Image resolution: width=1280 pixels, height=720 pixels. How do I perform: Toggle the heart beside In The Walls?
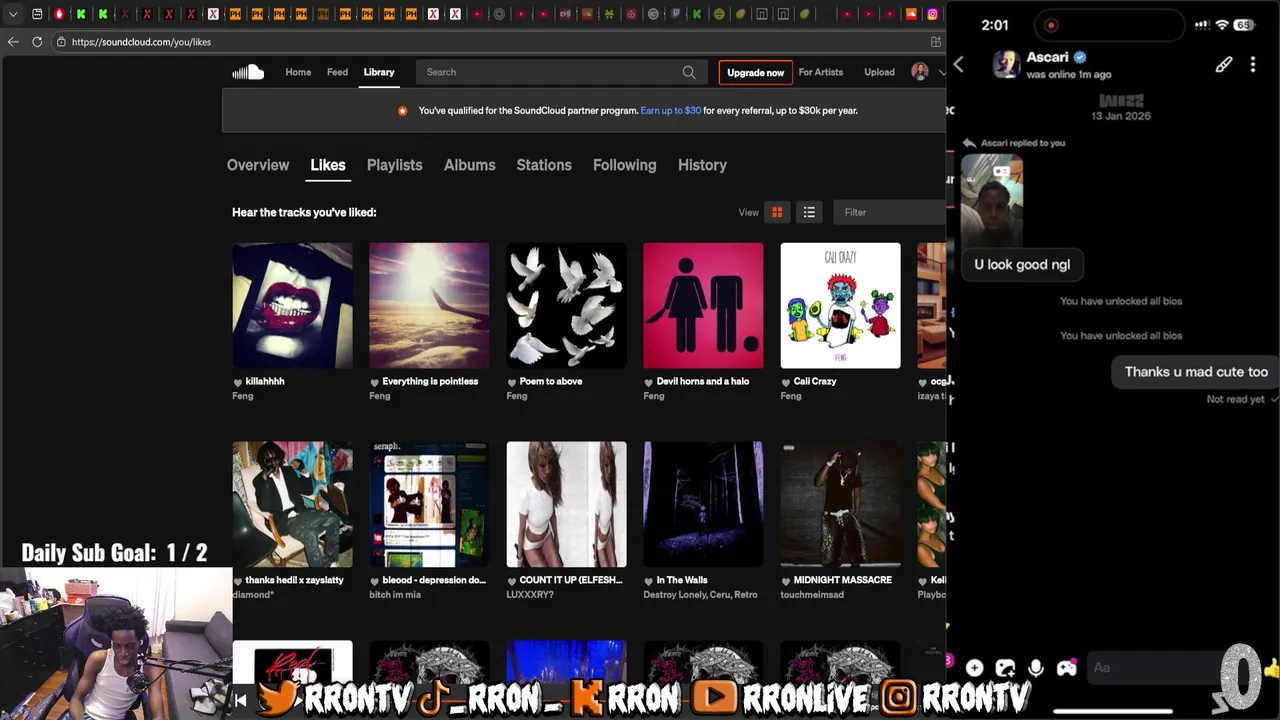click(649, 581)
